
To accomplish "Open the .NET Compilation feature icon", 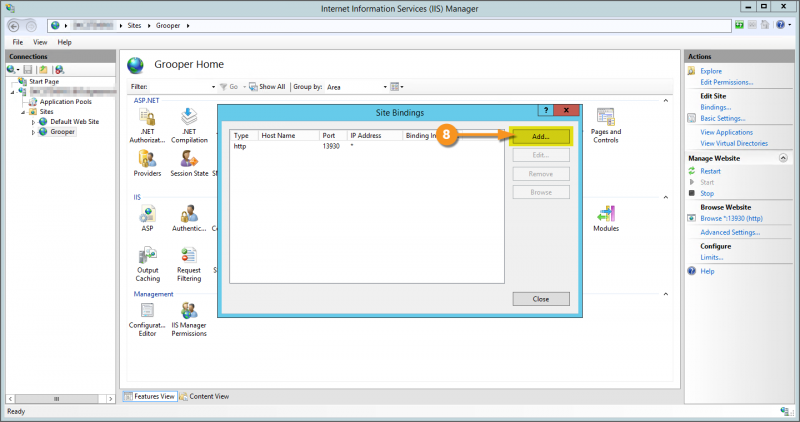I will [x=189, y=117].
